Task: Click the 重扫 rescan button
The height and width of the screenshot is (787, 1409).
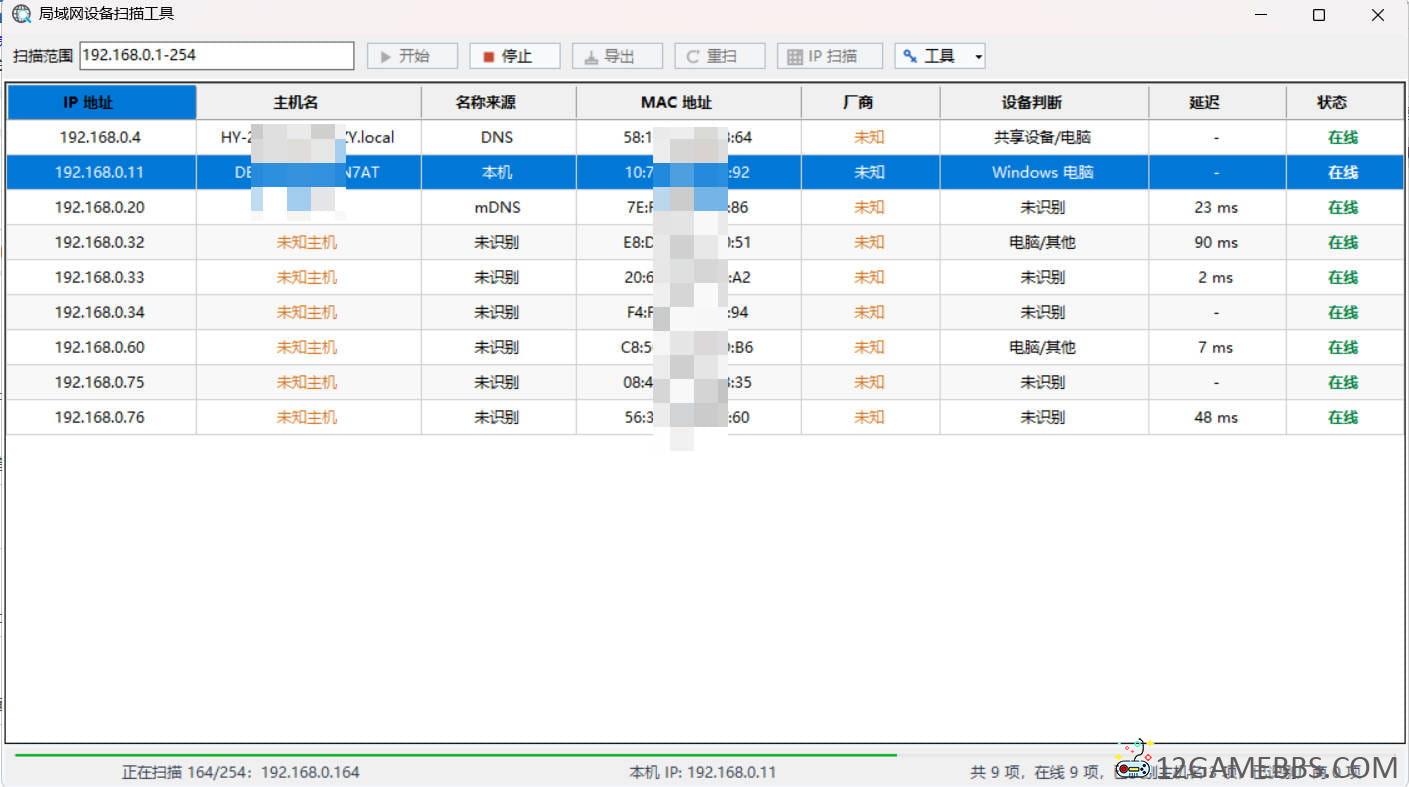Action: pos(719,56)
